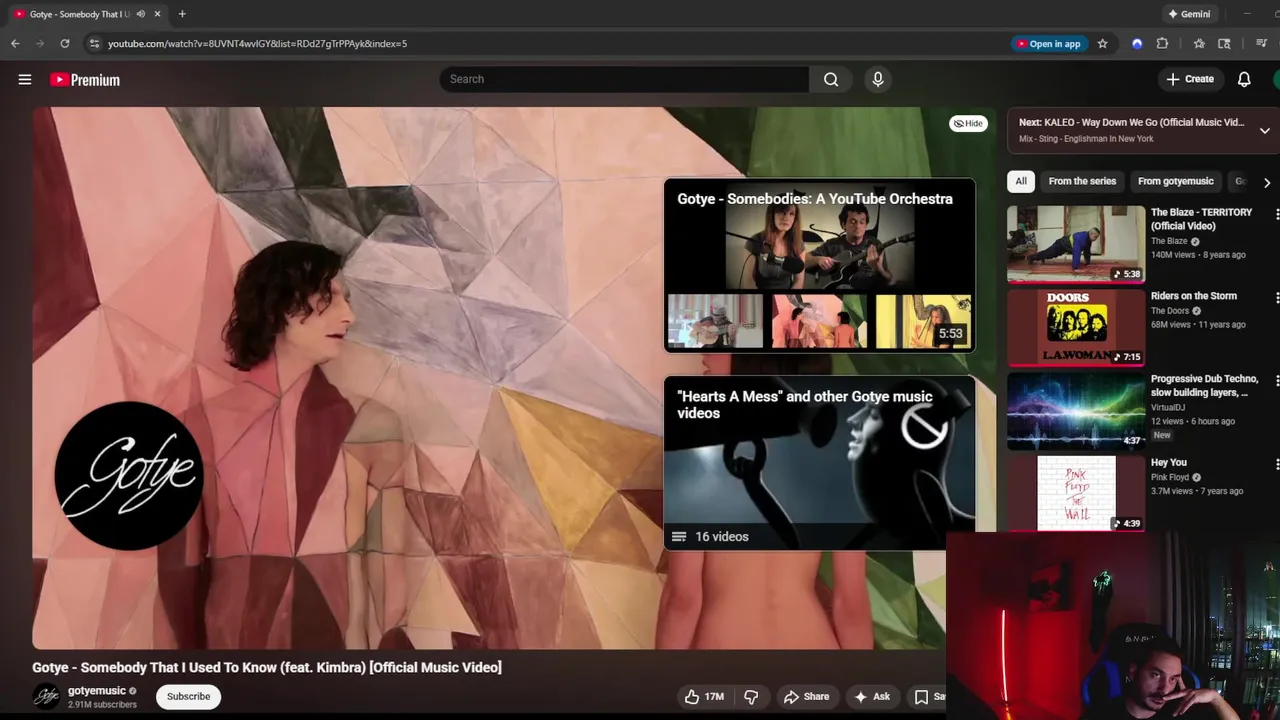Open a new browser tab
Viewport: 1280px width, 720px height.
coord(182,14)
